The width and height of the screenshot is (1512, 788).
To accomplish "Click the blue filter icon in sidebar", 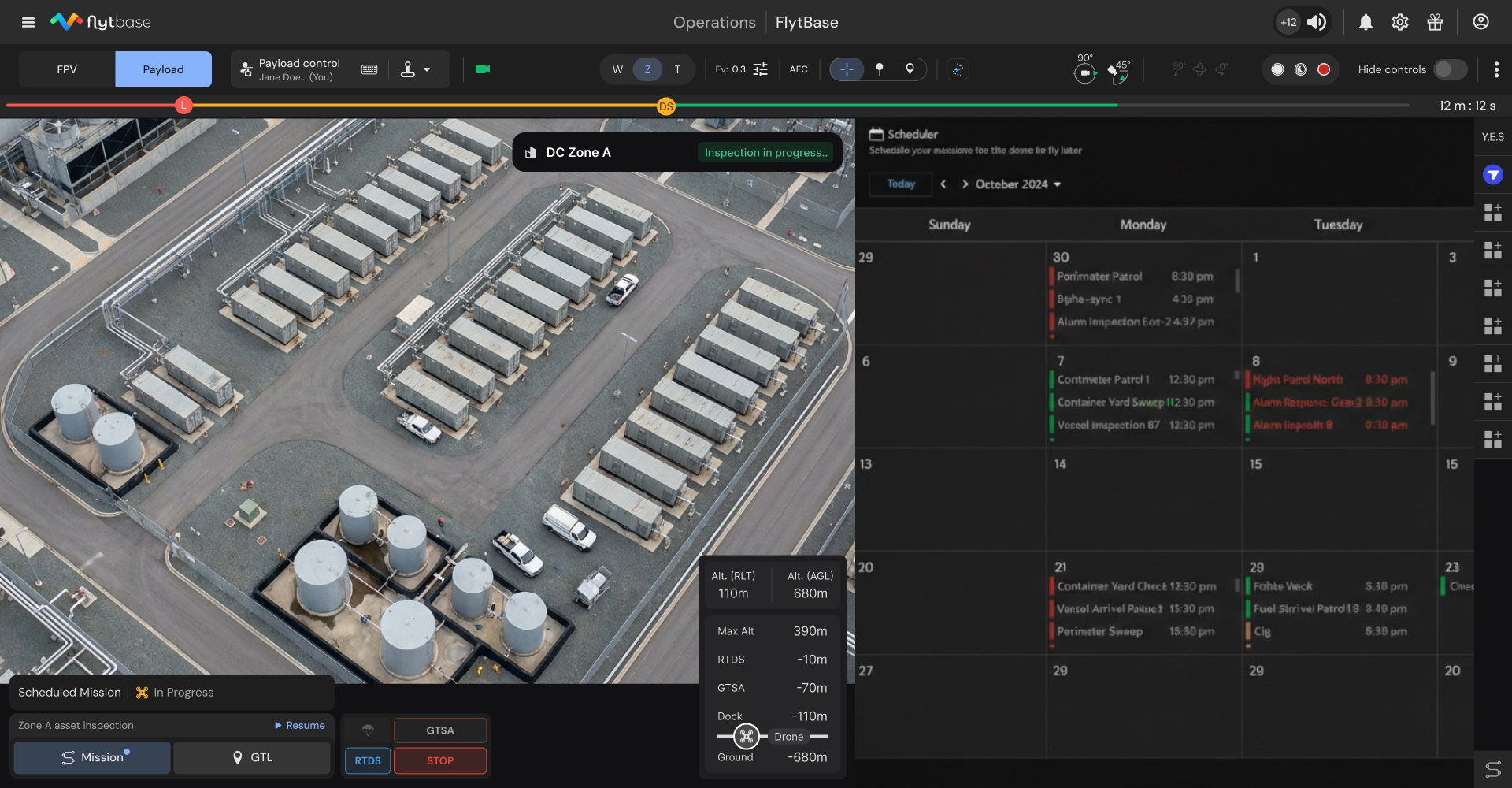I will 1492,175.
